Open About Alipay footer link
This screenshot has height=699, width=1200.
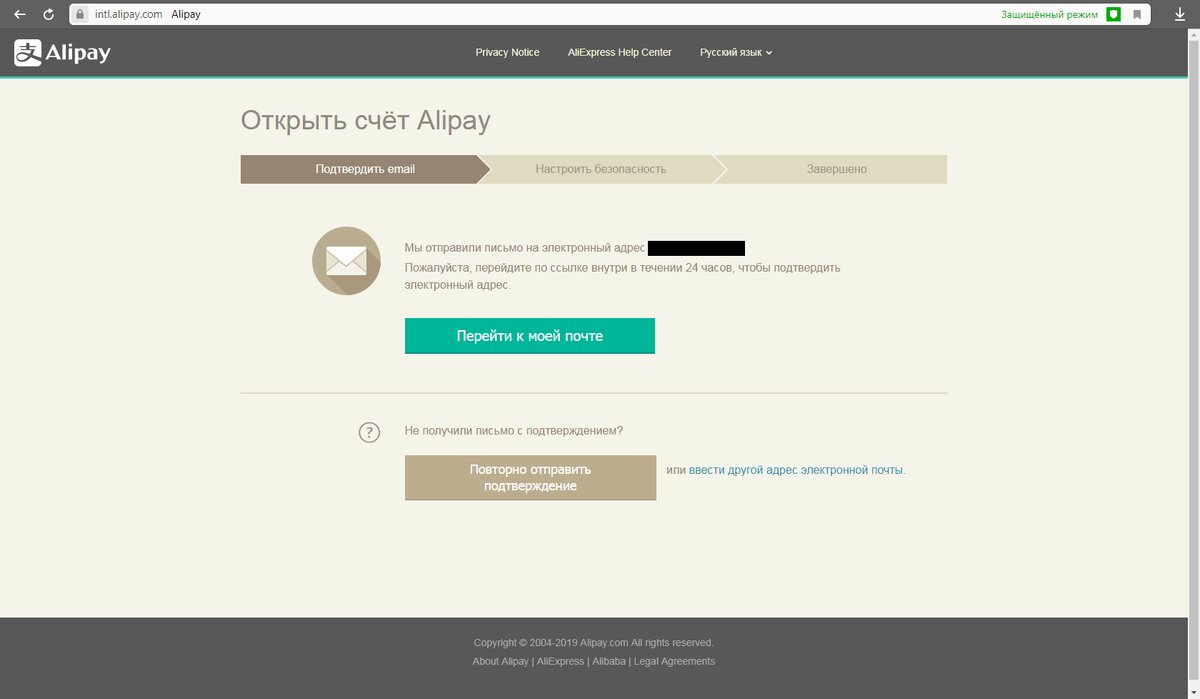tap(501, 661)
